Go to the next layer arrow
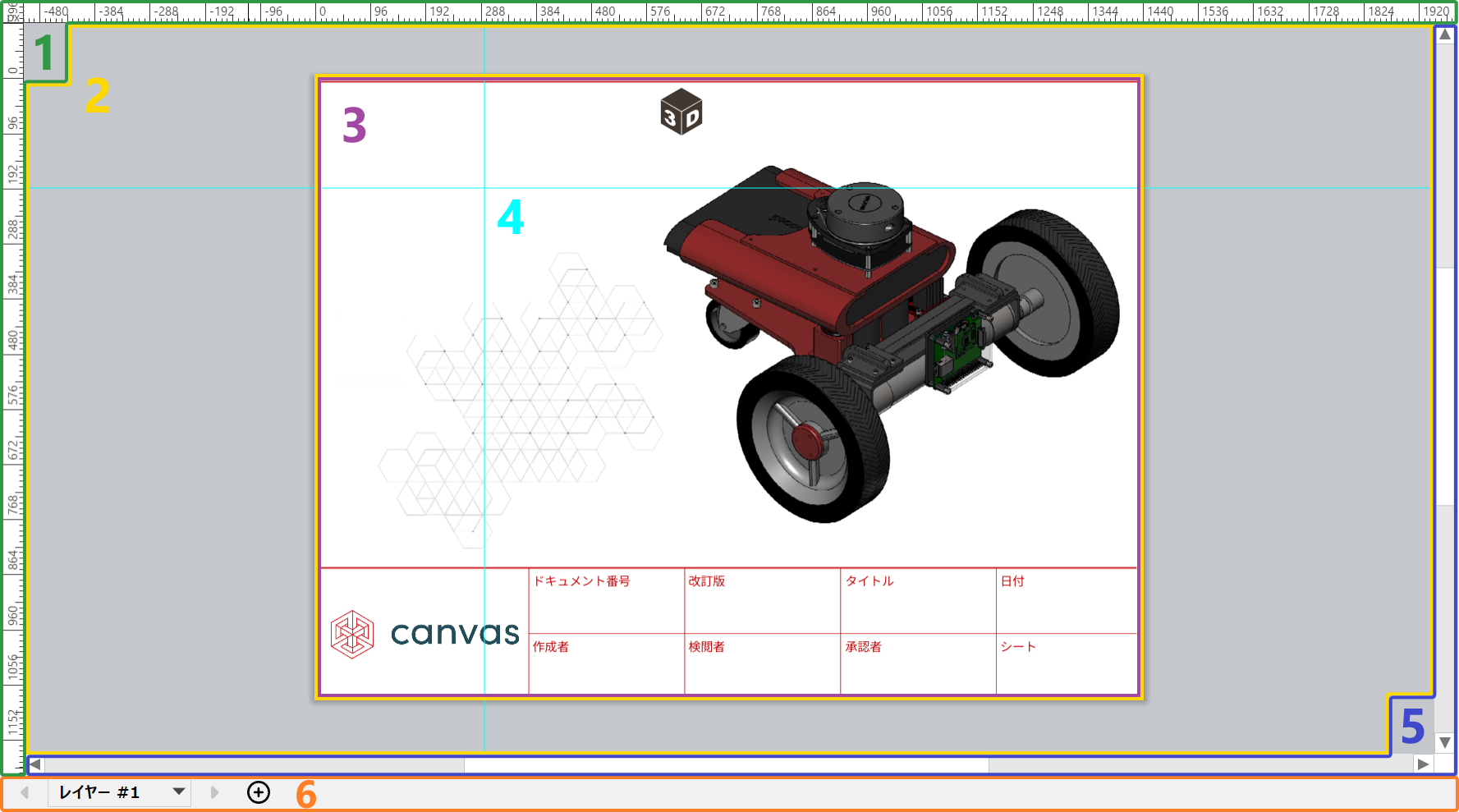The image size is (1459, 812). point(214,792)
